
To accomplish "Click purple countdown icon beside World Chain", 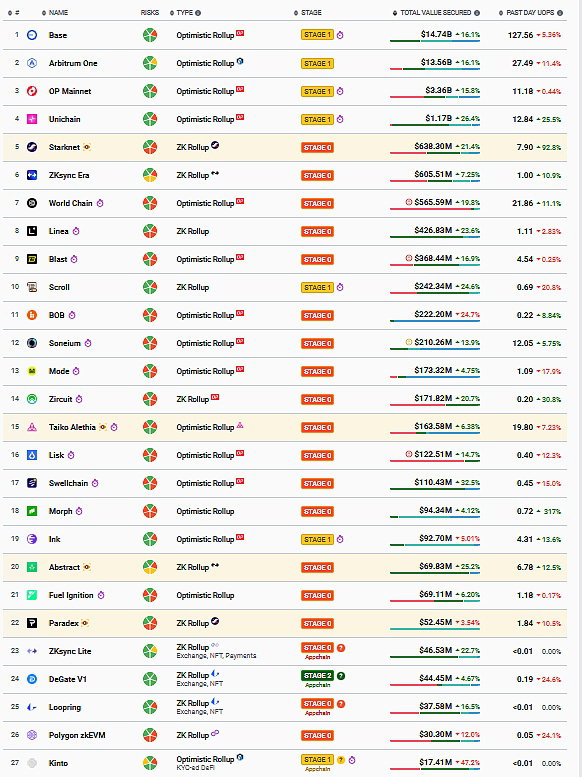I will (x=100, y=203).
